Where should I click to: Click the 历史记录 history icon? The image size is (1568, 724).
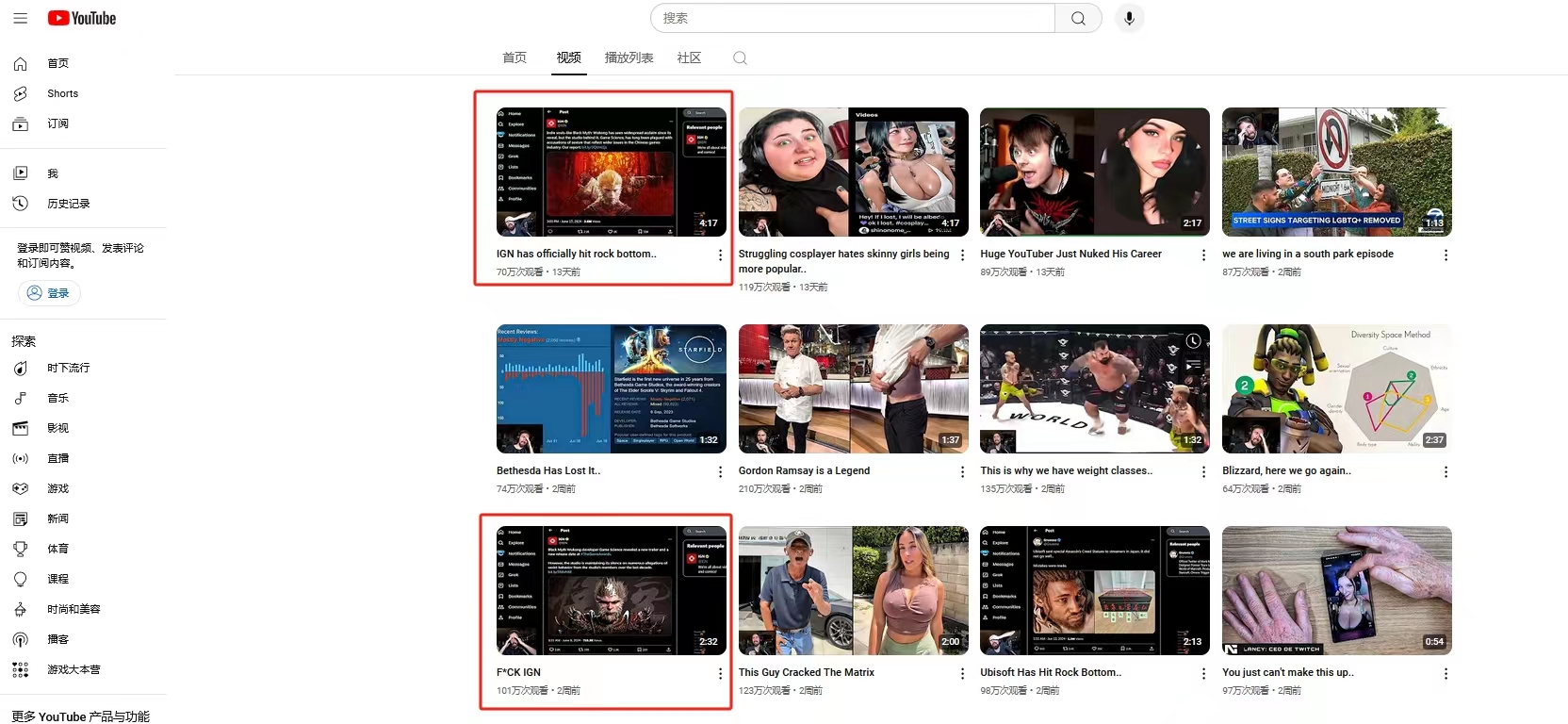[x=20, y=204]
